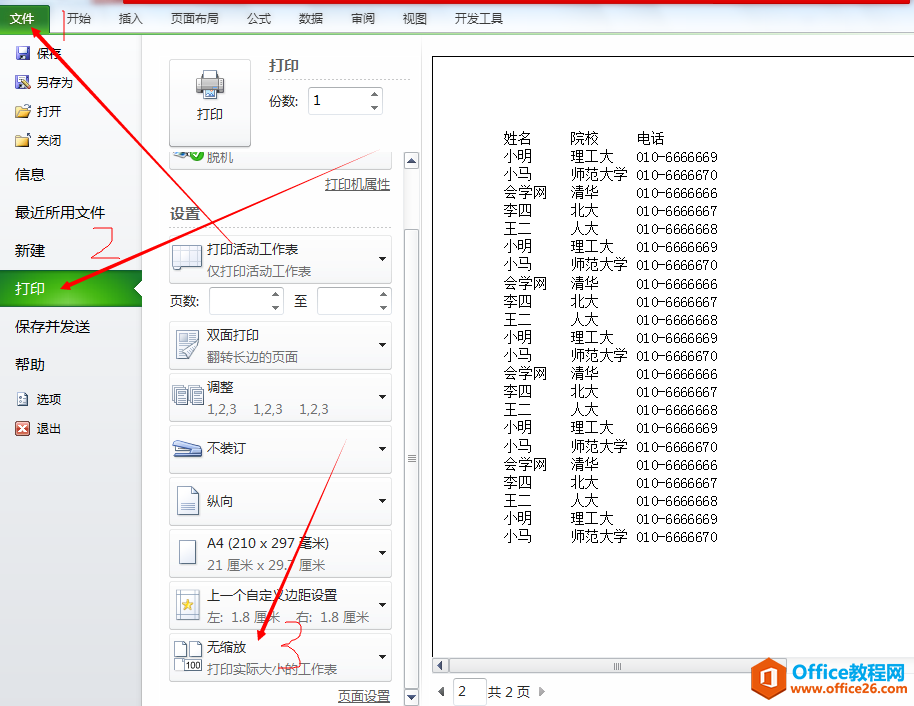Click the 页面设置 link
914x706 pixels.
tap(363, 695)
